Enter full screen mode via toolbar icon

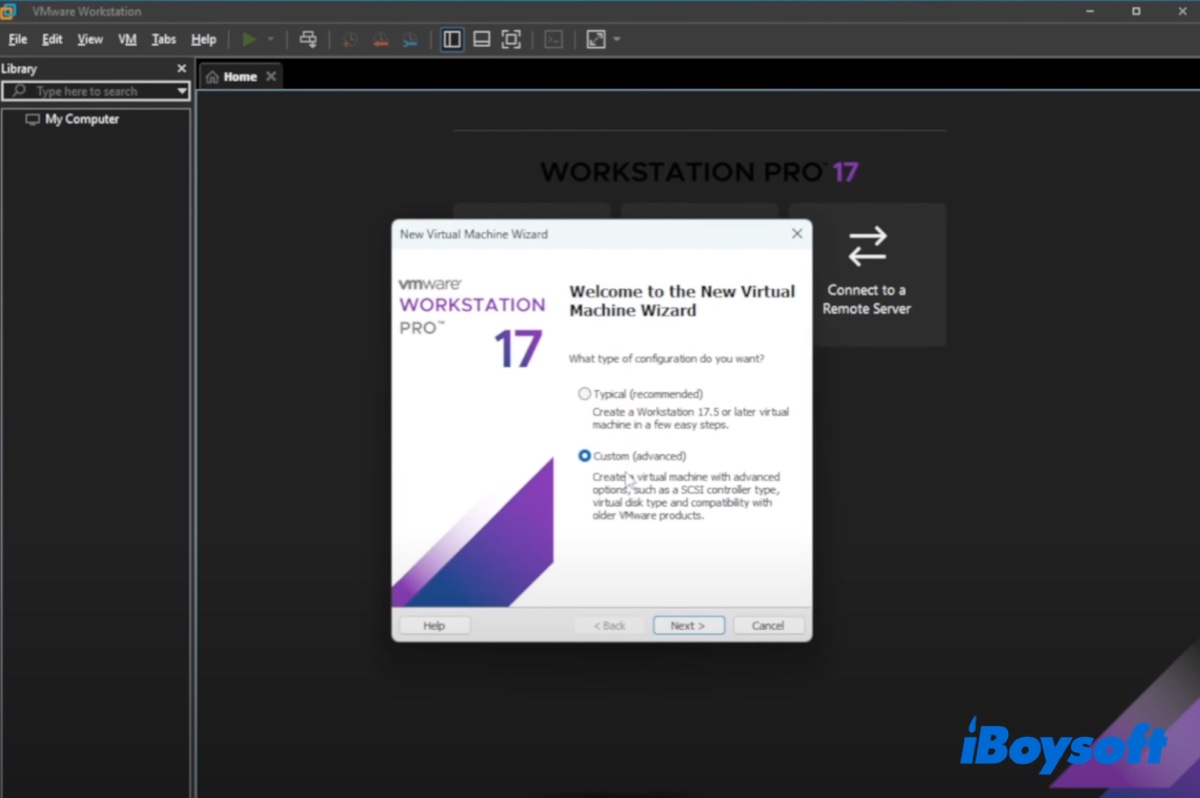[511, 39]
